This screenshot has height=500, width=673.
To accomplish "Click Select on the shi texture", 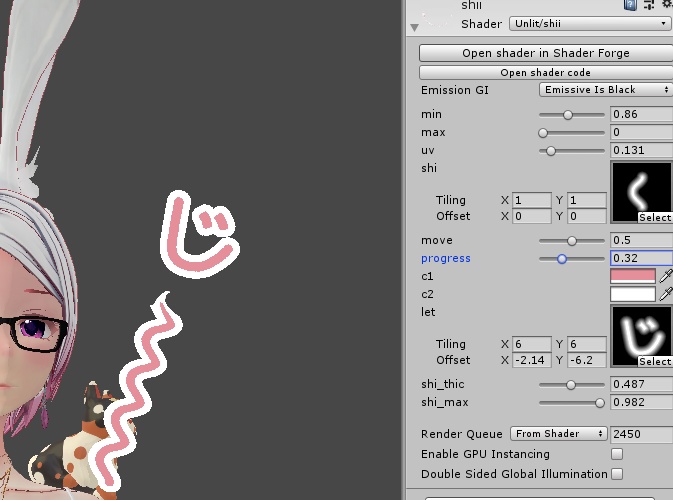I will (x=655, y=217).
